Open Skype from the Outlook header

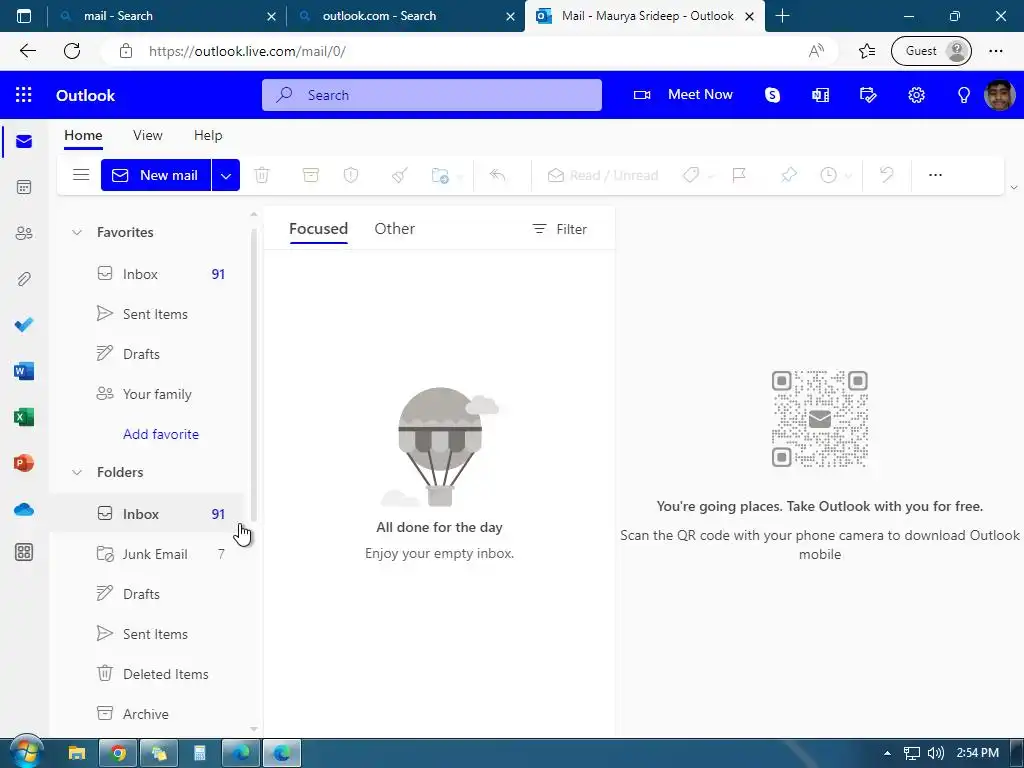coord(773,95)
